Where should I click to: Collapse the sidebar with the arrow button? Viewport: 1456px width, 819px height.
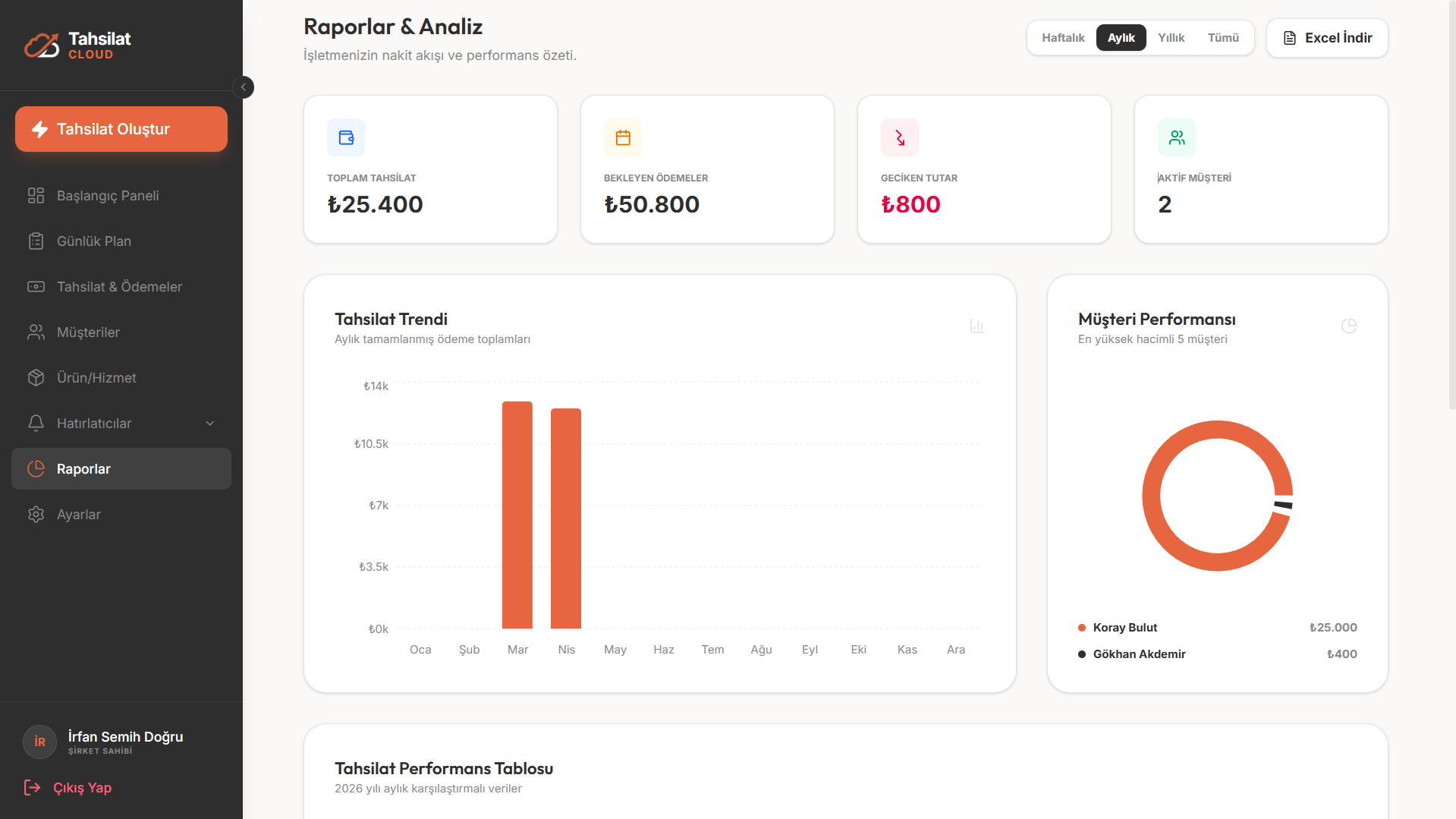point(244,87)
